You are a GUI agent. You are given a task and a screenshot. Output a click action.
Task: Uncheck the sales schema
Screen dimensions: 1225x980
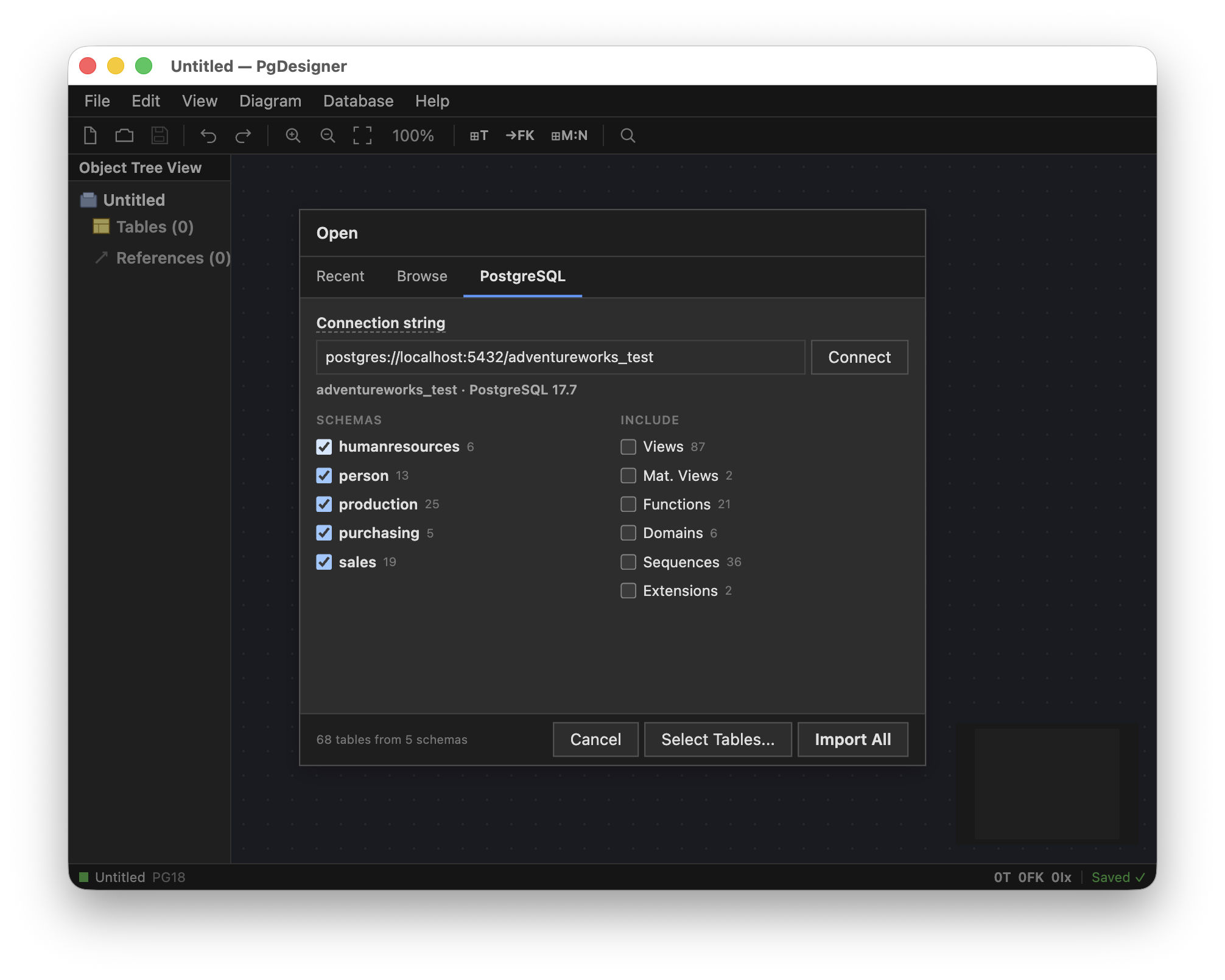click(x=324, y=562)
